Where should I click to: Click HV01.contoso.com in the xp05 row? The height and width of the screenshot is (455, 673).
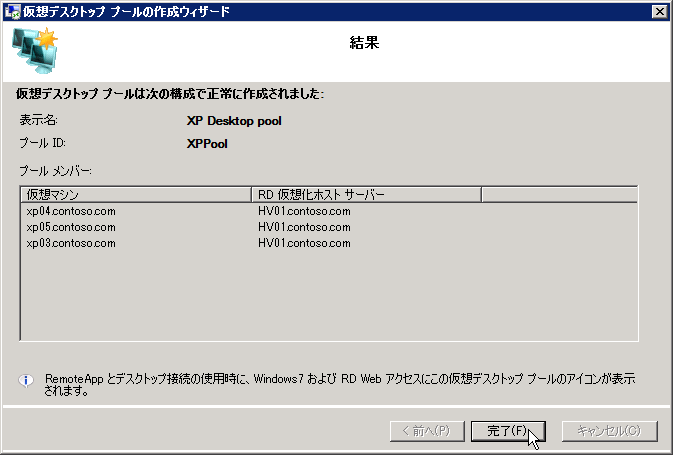[x=304, y=227]
